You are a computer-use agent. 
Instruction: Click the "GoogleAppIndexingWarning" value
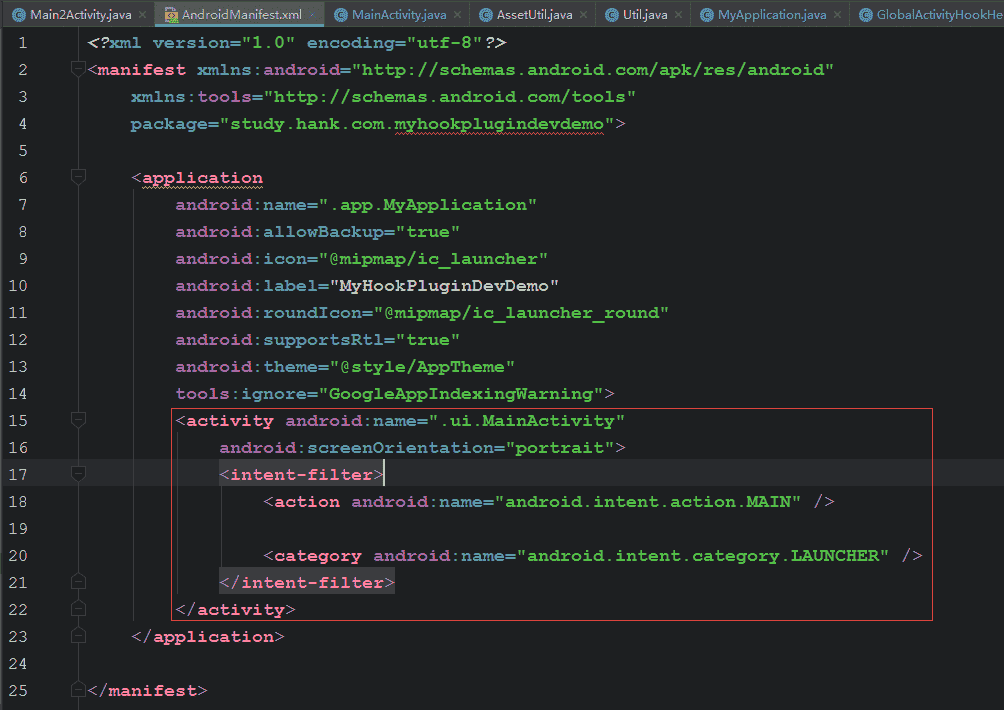(461, 394)
